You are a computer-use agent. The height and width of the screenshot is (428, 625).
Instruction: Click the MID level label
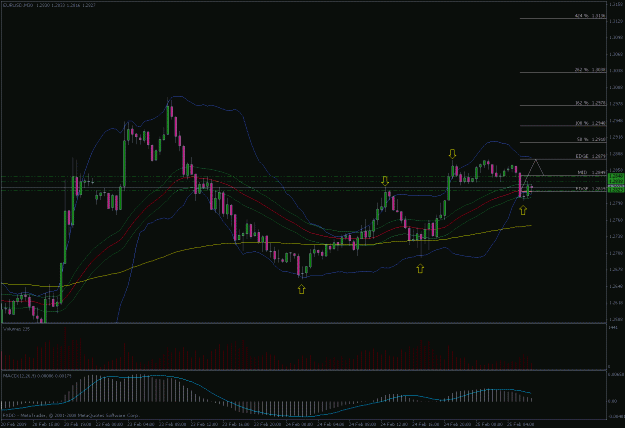click(592, 173)
